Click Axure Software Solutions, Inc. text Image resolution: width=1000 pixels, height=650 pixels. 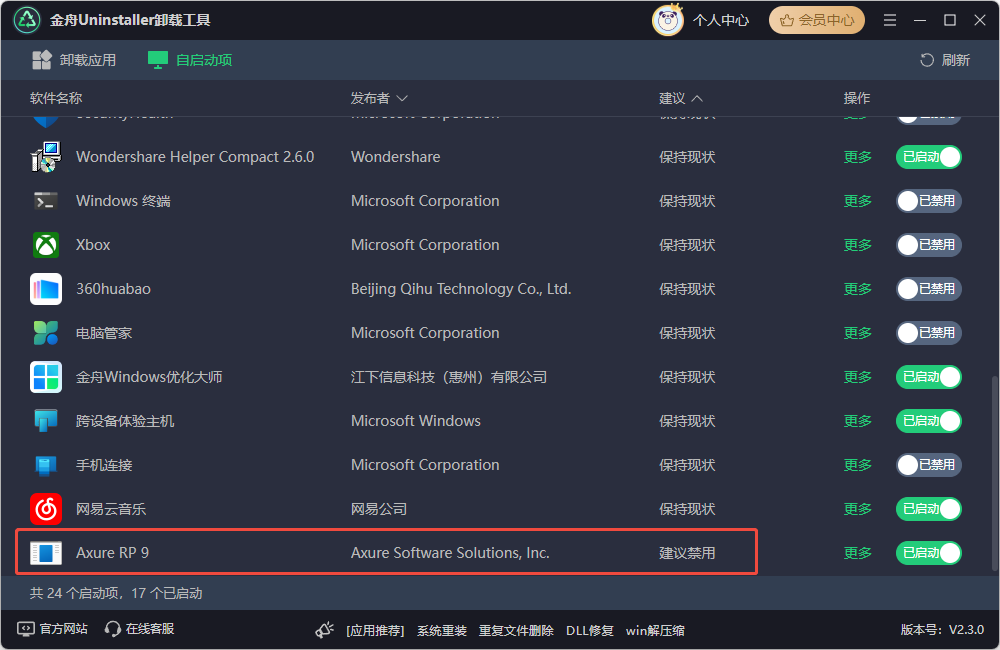click(450, 553)
